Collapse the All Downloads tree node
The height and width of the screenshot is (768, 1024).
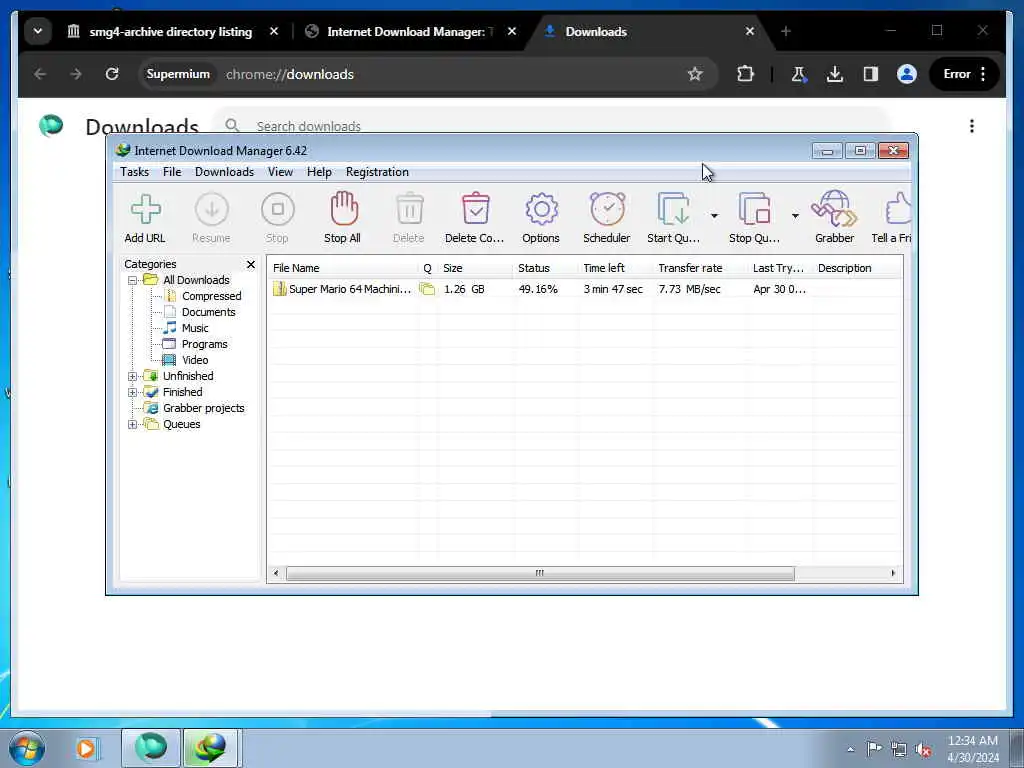[133, 280]
